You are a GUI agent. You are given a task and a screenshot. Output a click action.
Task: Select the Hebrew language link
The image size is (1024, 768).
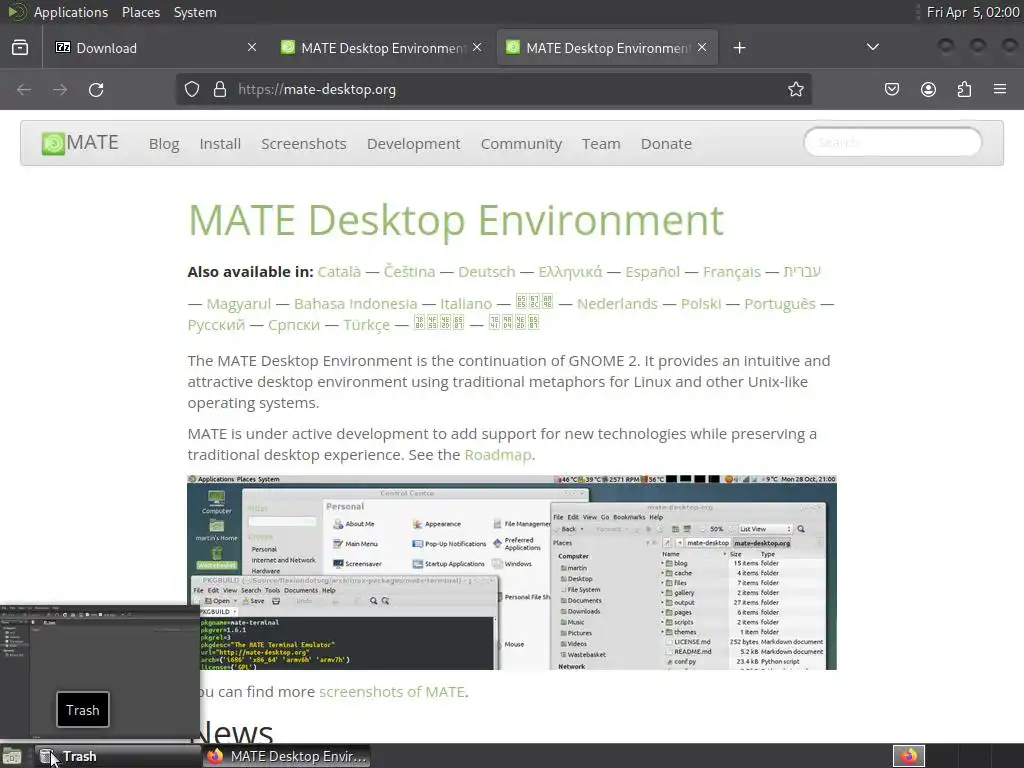point(802,272)
